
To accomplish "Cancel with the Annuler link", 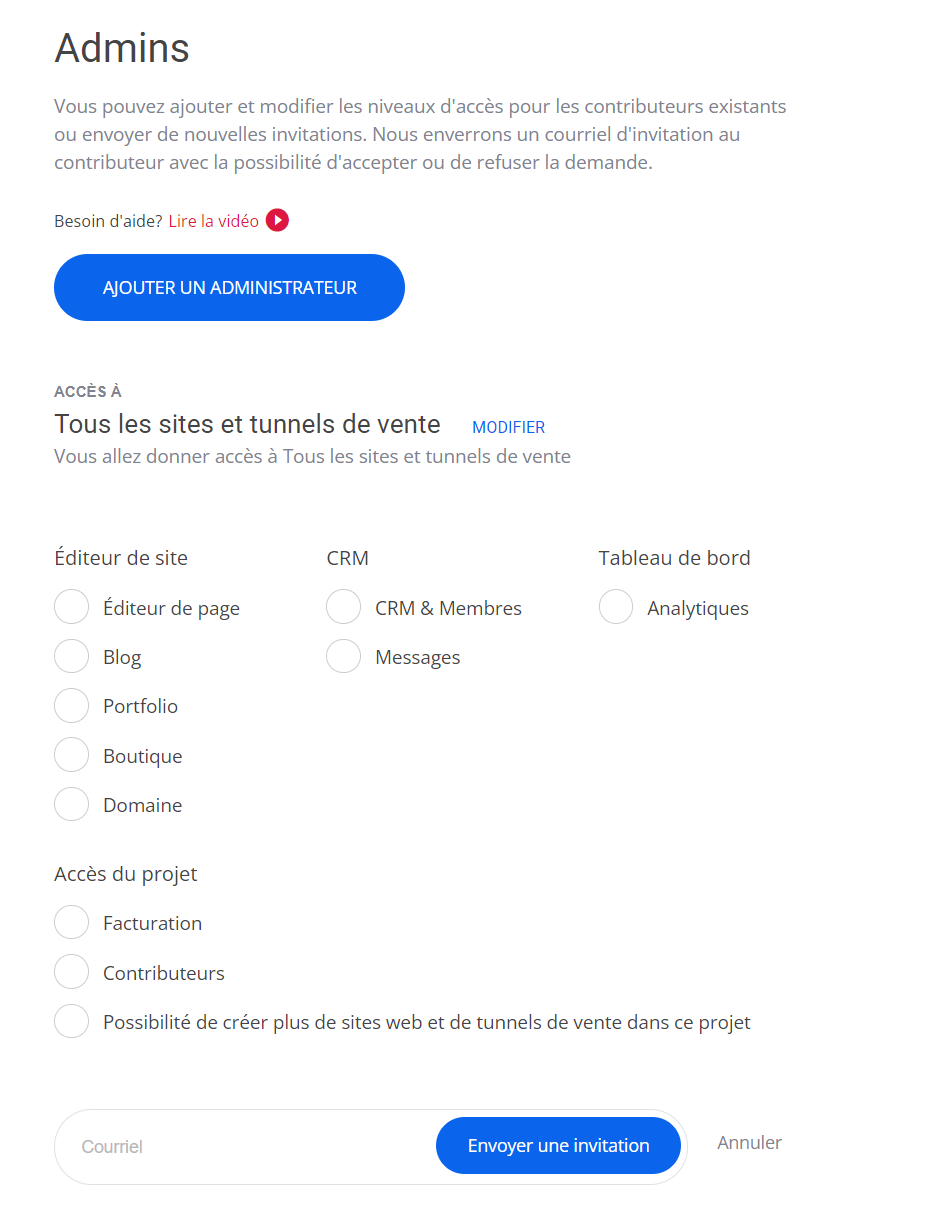I will coord(749,1142).
